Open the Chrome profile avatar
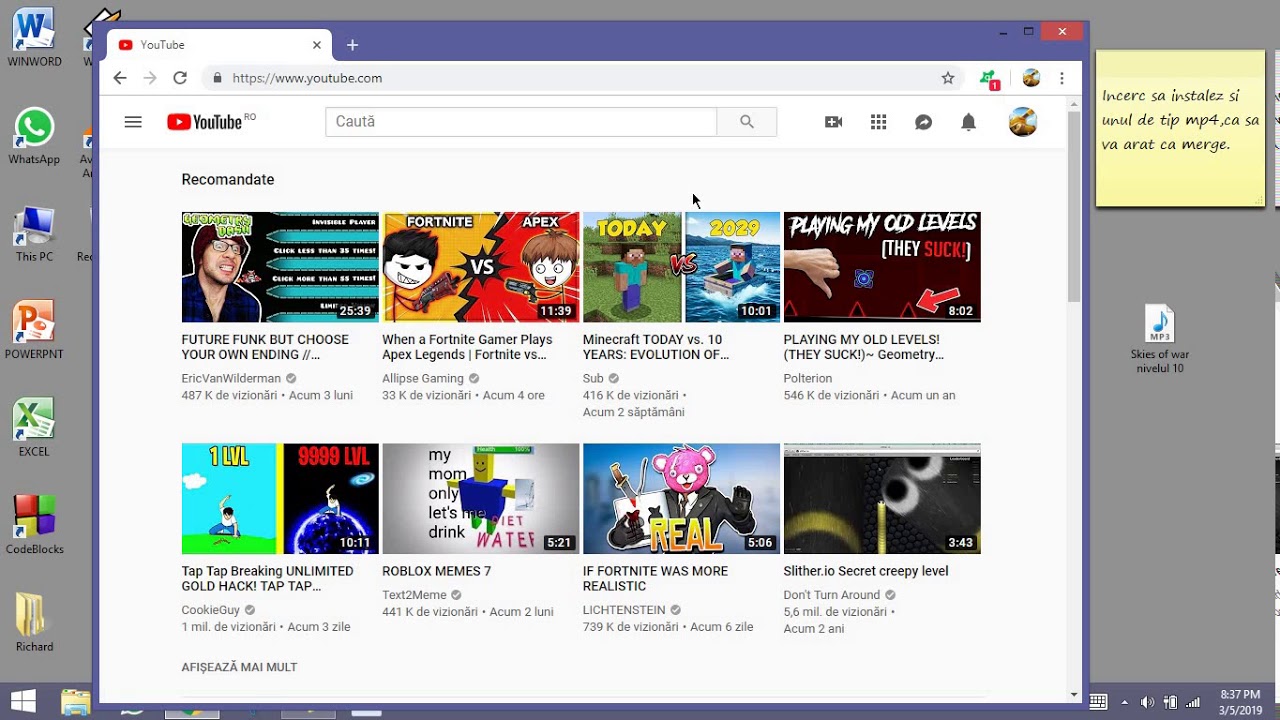This screenshot has height=720, width=1280. click(1032, 78)
